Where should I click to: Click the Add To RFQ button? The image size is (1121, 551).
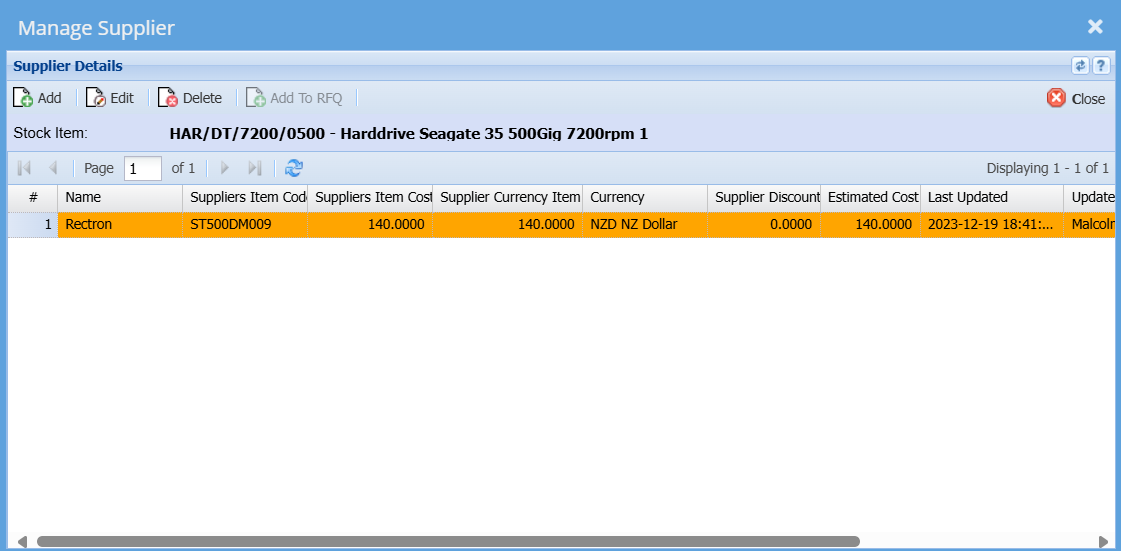[295, 98]
